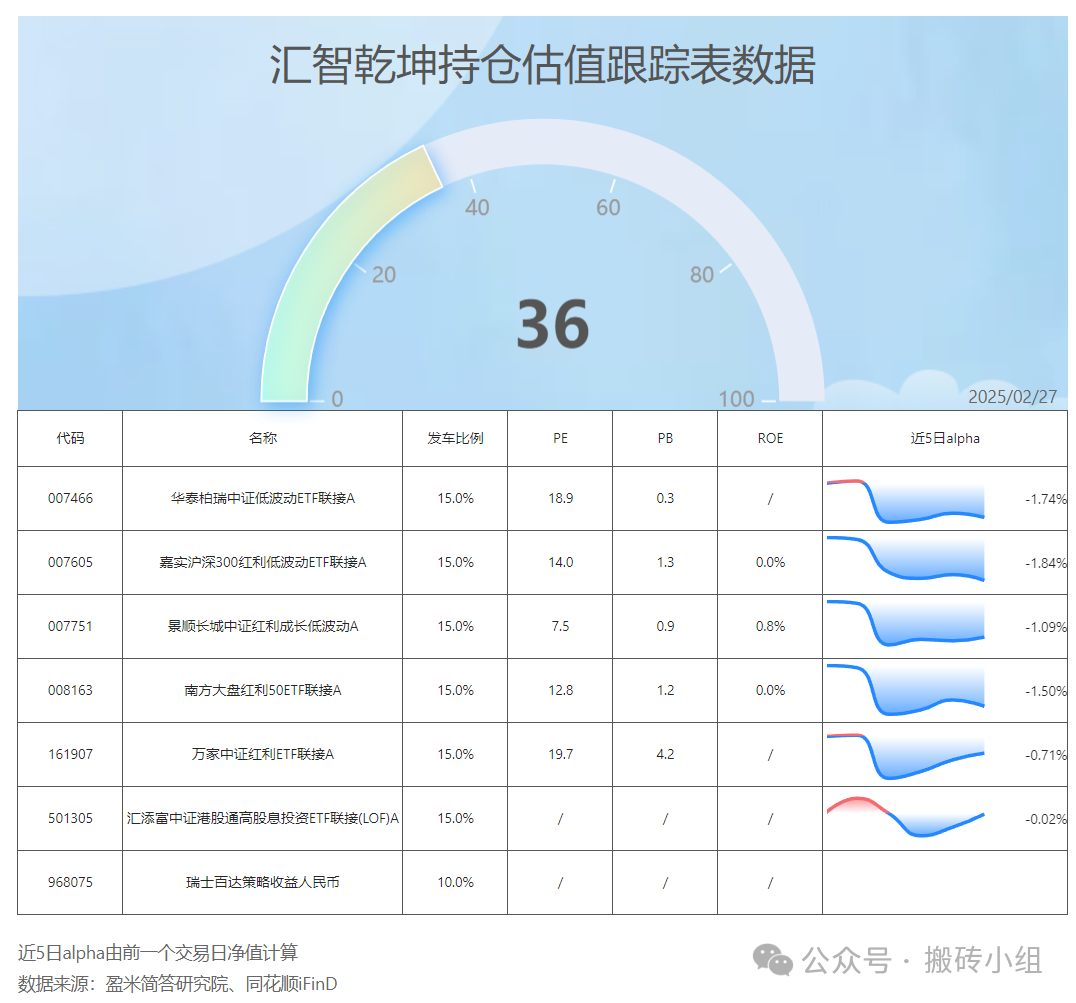Click fund code 007751

coord(70,626)
